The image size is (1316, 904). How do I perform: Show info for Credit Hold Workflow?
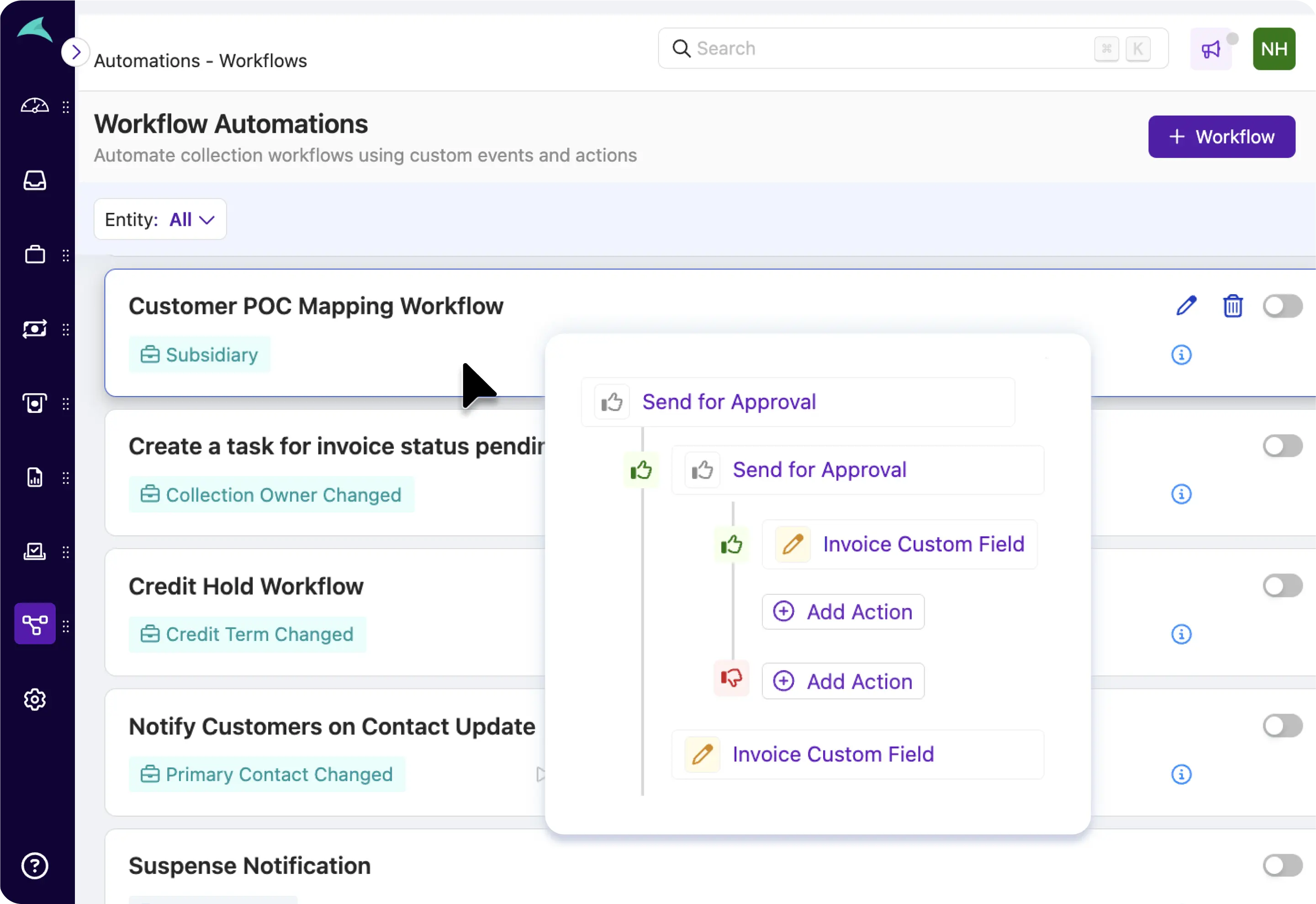tap(1181, 634)
